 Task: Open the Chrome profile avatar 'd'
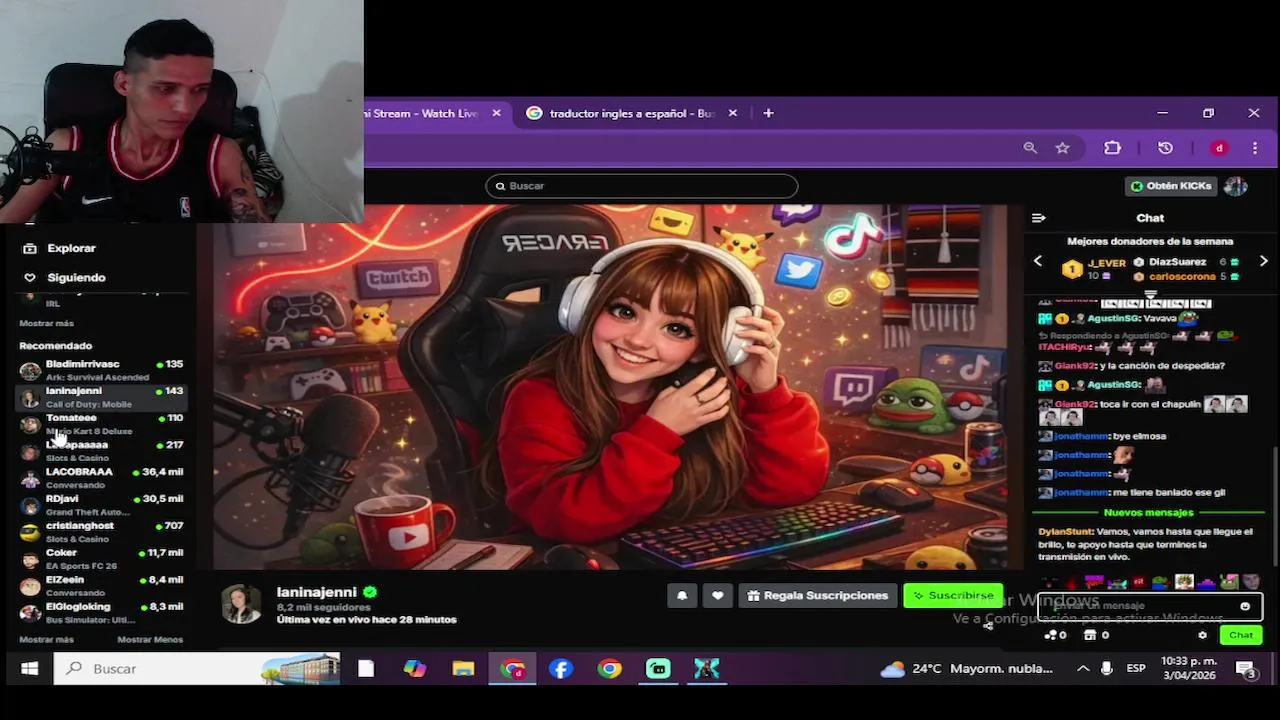tap(1219, 148)
